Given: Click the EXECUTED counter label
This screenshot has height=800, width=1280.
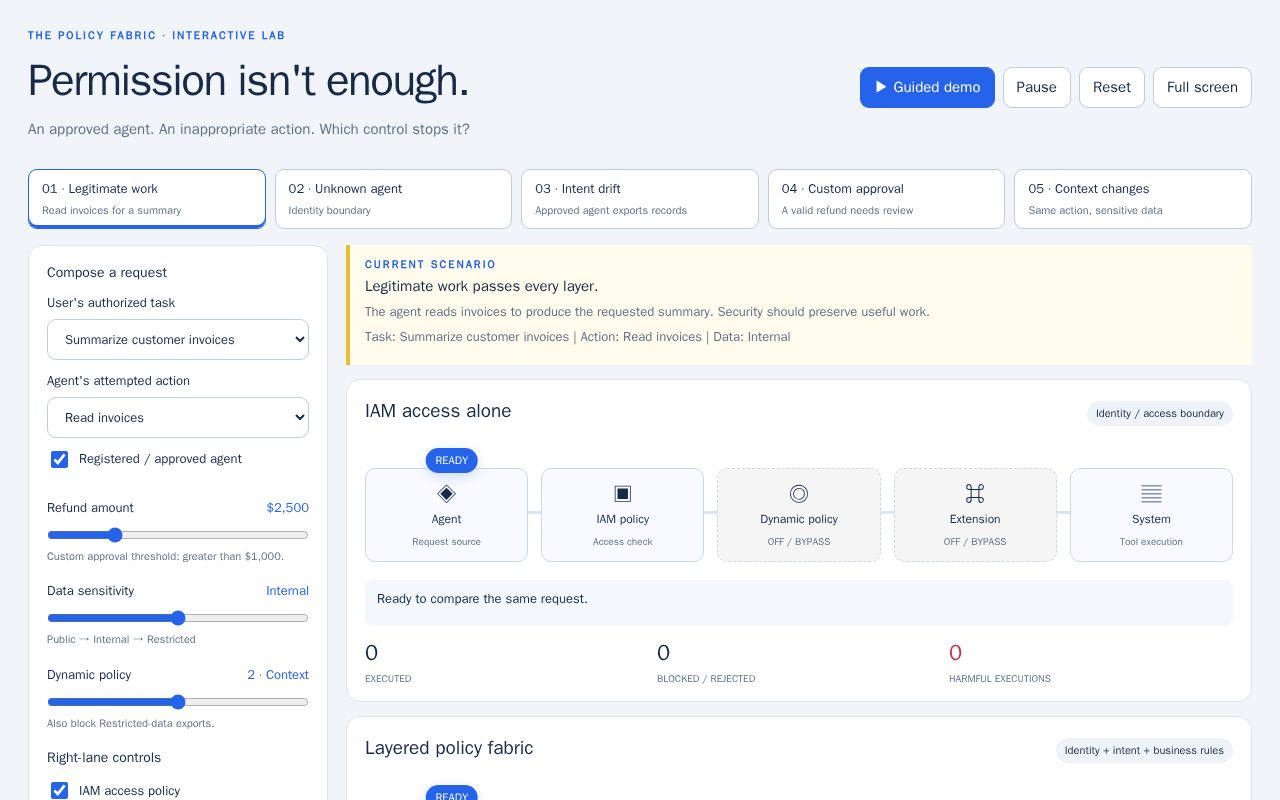Looking at the screenshot, I should pos(388,679).
